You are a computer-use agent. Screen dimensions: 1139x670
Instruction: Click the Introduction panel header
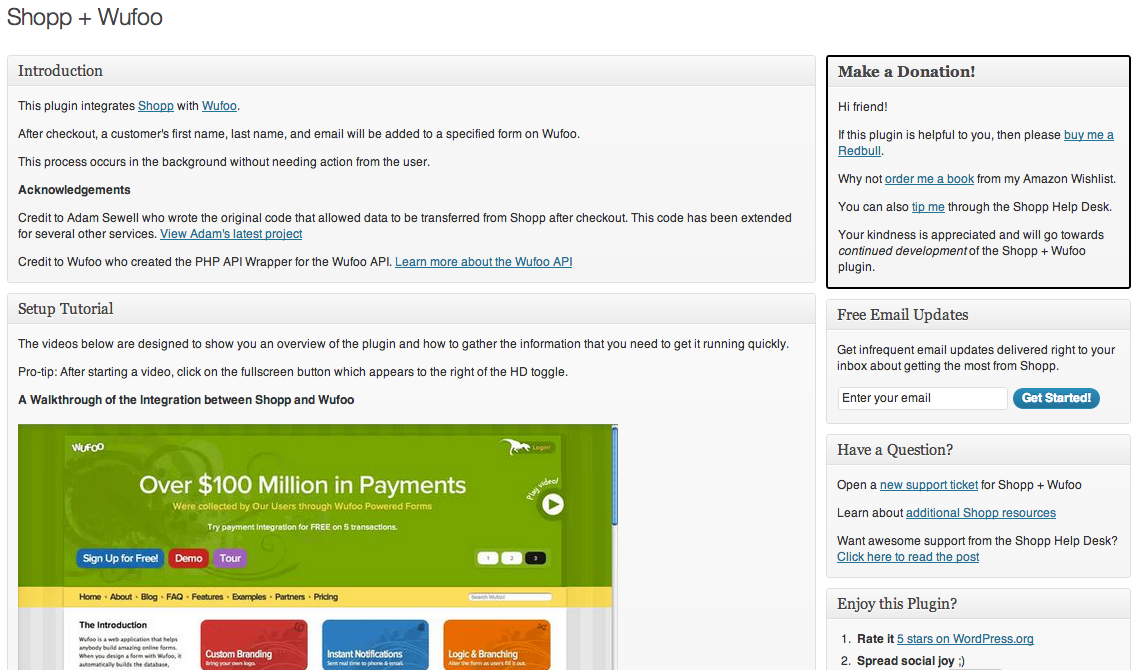click(x=411, y=71)
